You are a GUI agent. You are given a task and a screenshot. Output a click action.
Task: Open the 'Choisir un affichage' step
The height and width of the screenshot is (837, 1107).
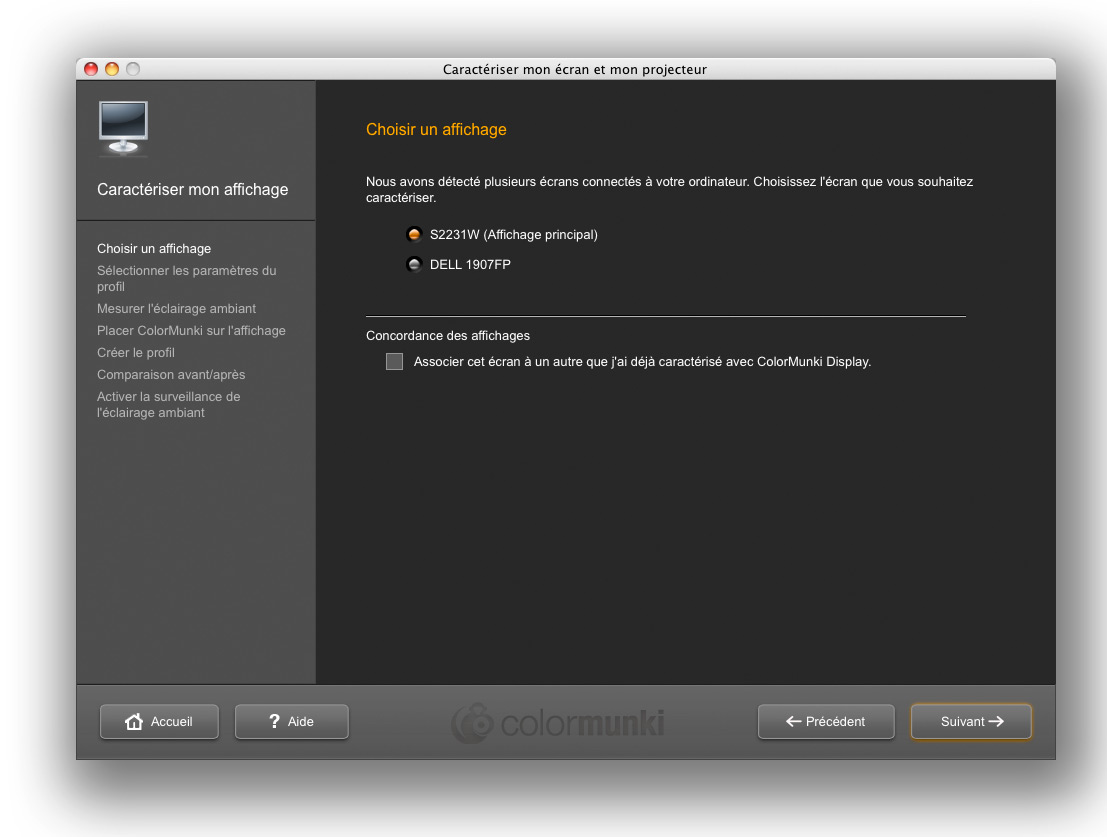click(x=154, y=248)
